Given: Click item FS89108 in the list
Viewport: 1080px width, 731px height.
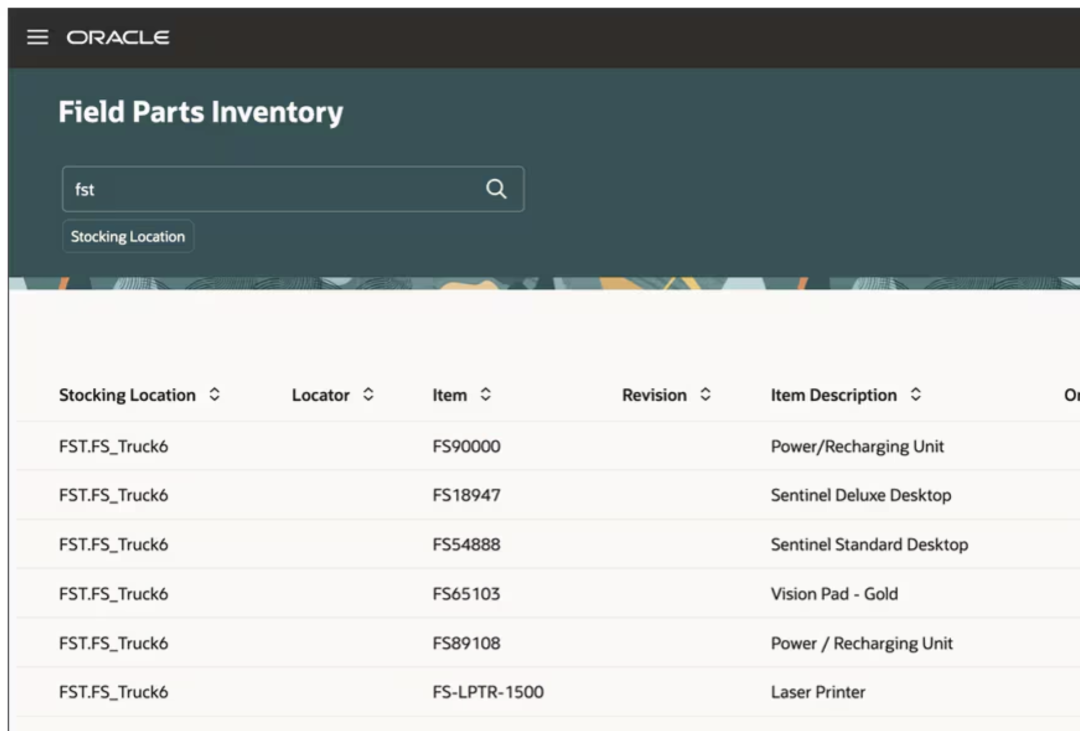Looking at the screenshot, I should pyautogui.click(x=466, y=643).
